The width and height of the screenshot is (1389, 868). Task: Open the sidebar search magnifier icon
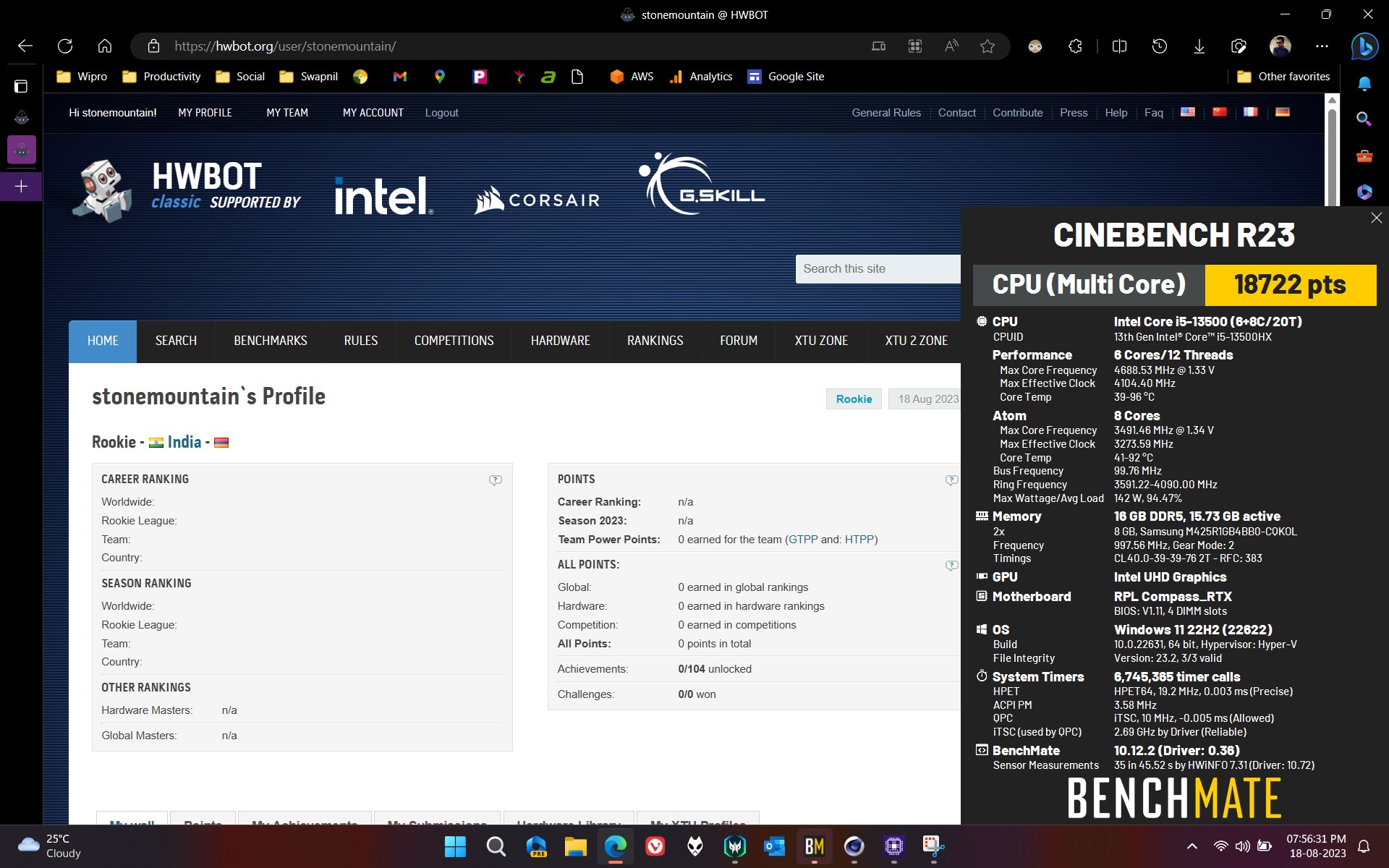1364,119
